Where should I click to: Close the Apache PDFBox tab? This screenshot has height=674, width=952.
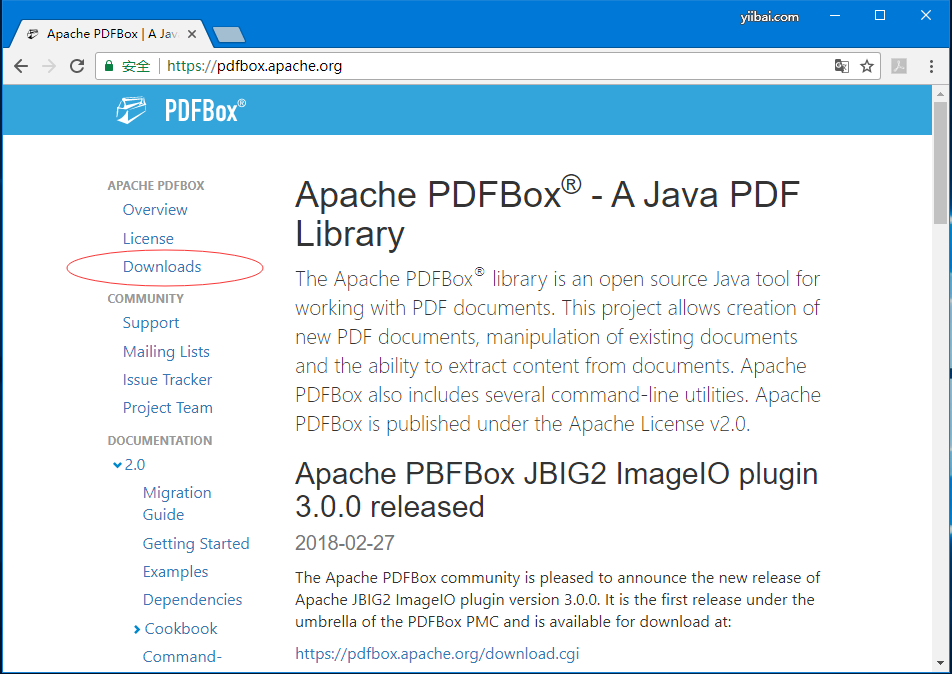click(x=192, y=34)
